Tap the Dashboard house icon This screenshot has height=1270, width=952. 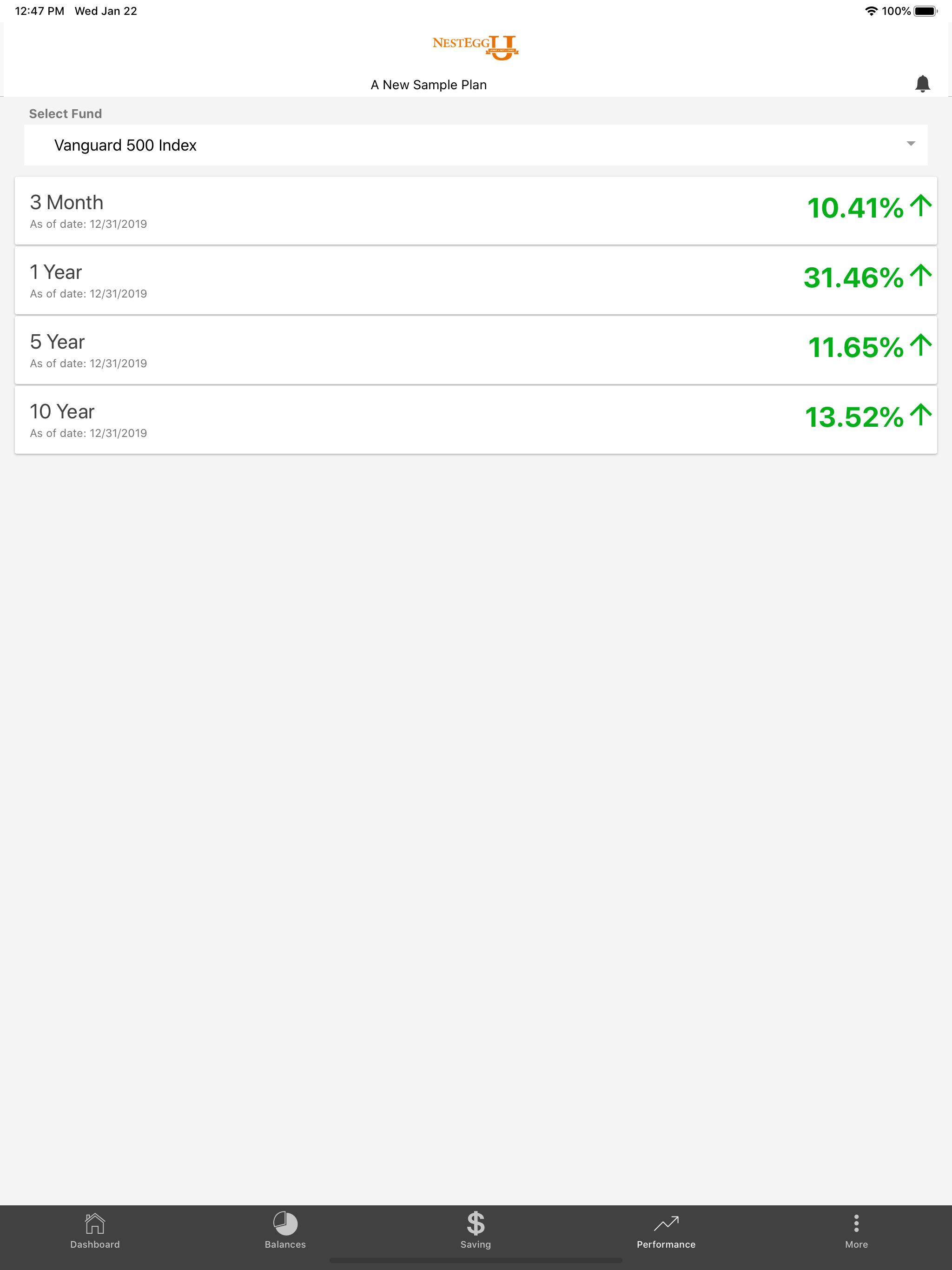coord(95,1223)
